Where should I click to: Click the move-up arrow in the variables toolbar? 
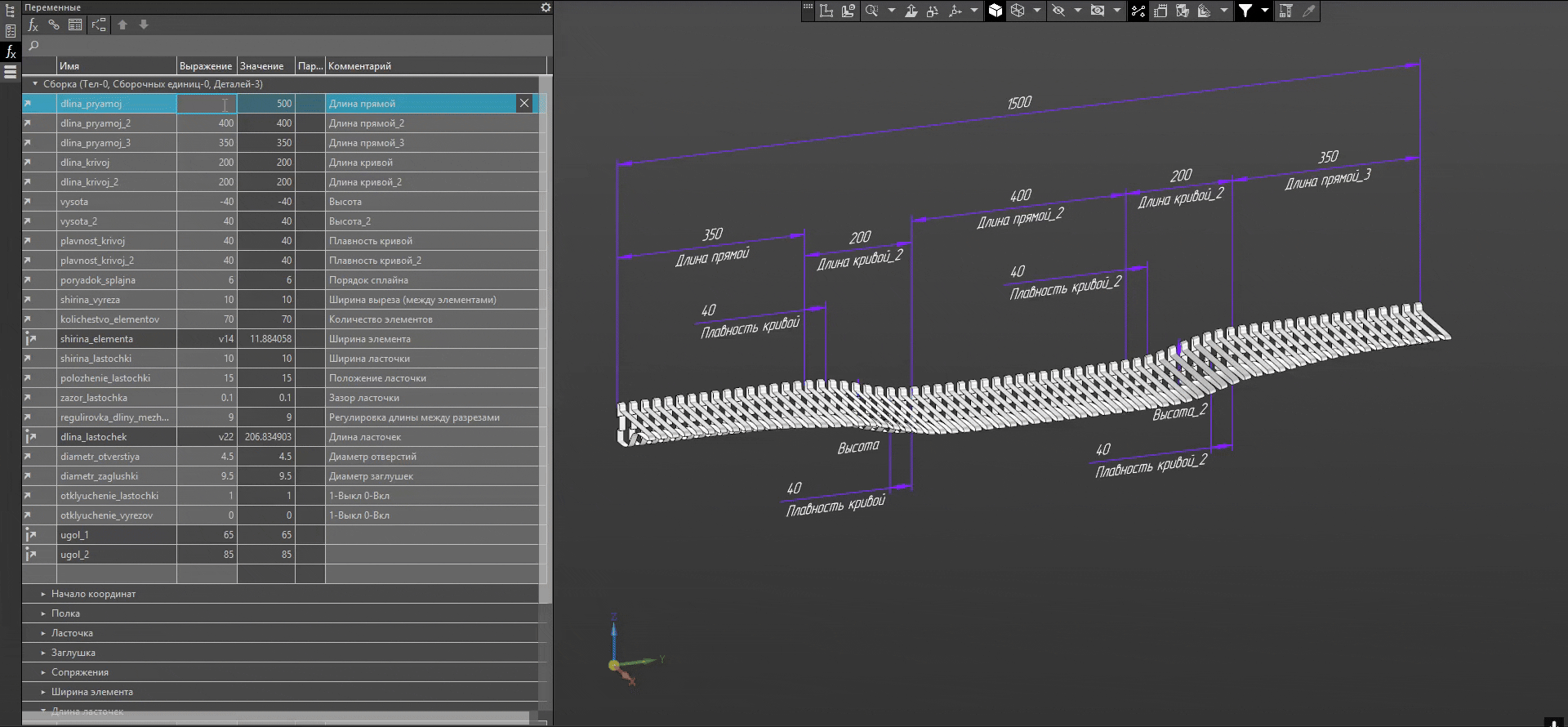pos(122,25)
